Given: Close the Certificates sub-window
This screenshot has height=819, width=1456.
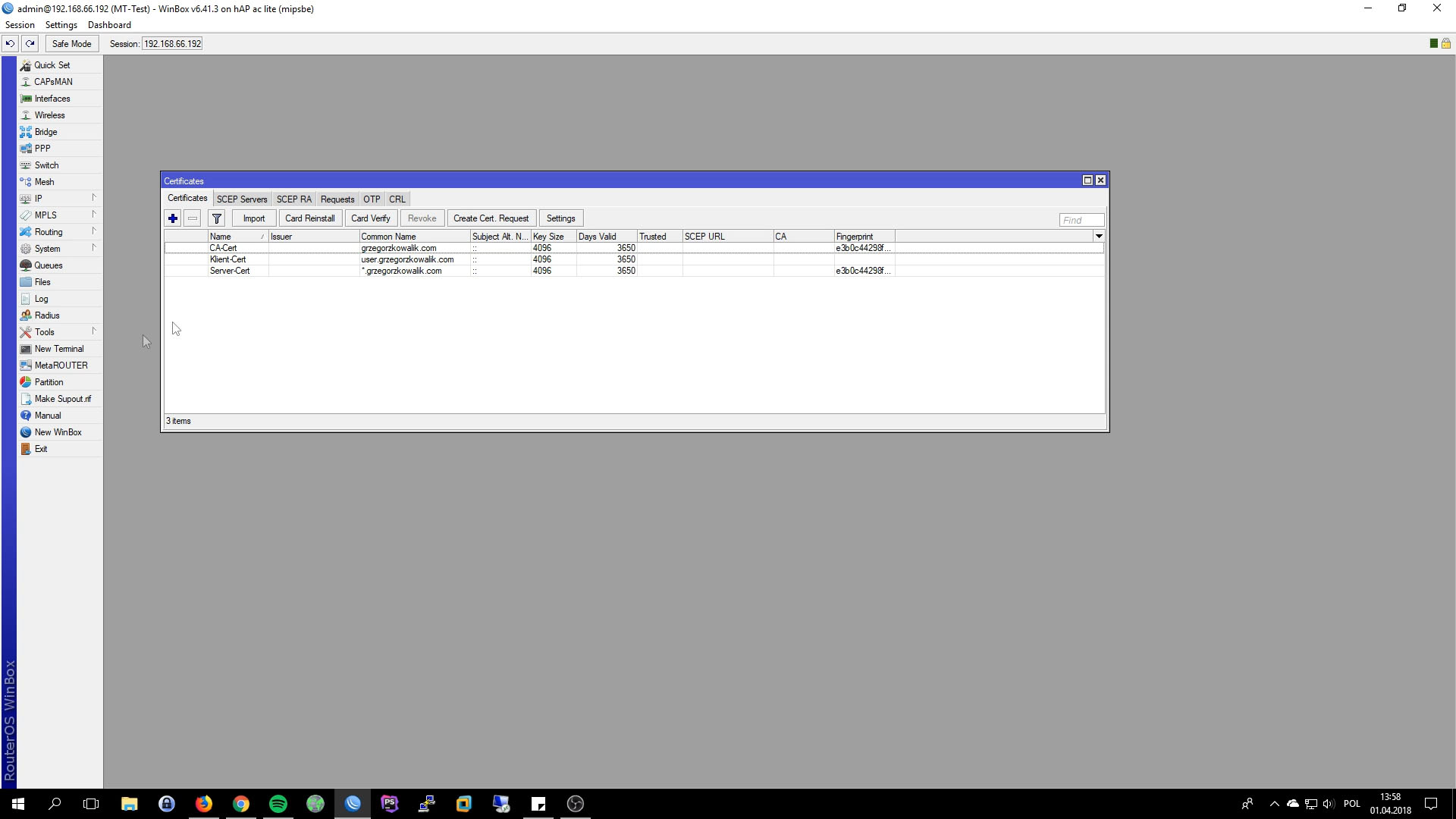Looking at the screenshot, I should [x=1100, y=180].
